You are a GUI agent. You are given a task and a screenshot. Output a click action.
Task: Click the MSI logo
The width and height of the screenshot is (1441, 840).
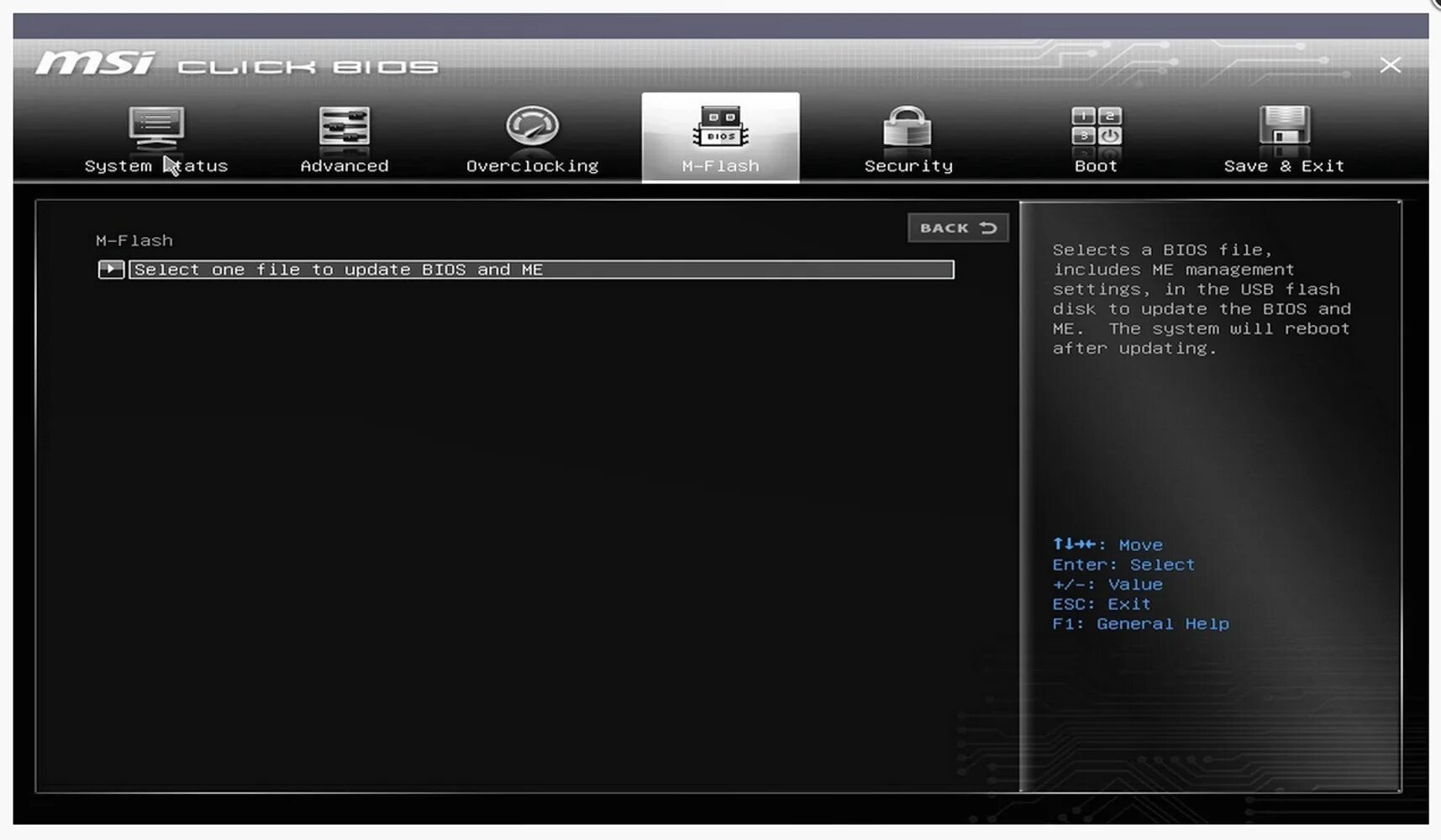[95, 64]
